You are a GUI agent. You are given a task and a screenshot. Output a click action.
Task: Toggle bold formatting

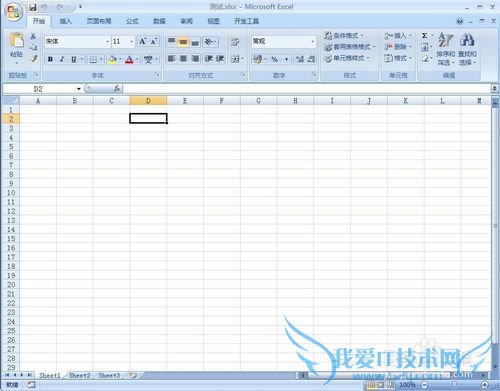(50, 59)
